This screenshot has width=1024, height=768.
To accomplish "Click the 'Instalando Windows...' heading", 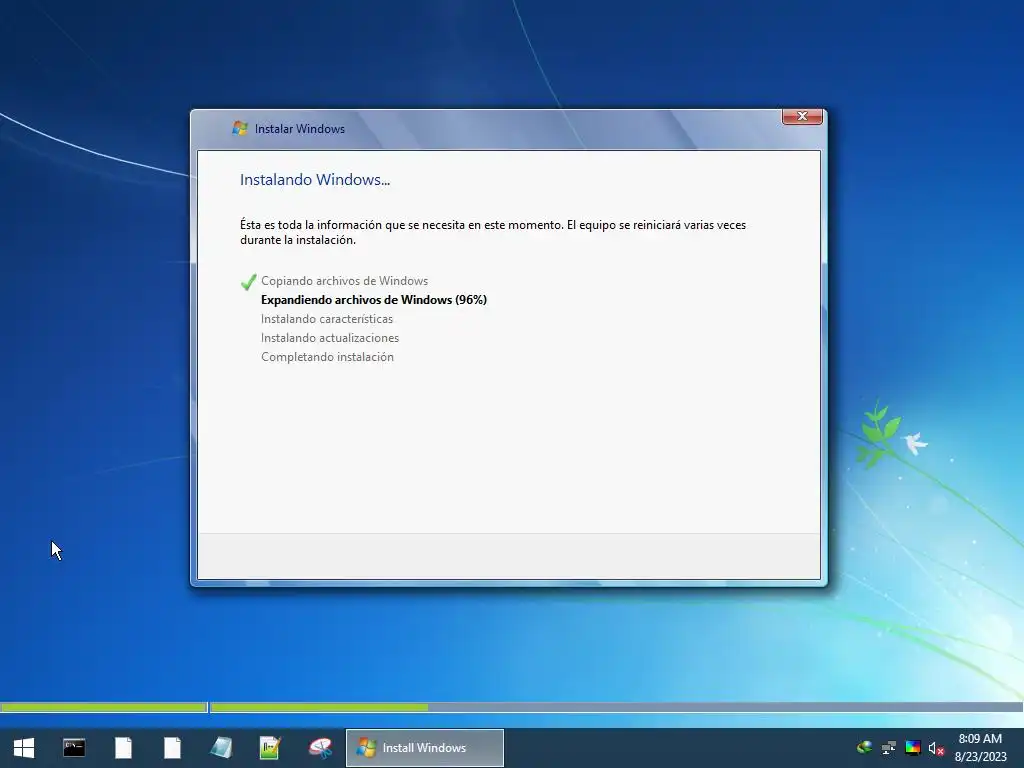I will point(315,180).
